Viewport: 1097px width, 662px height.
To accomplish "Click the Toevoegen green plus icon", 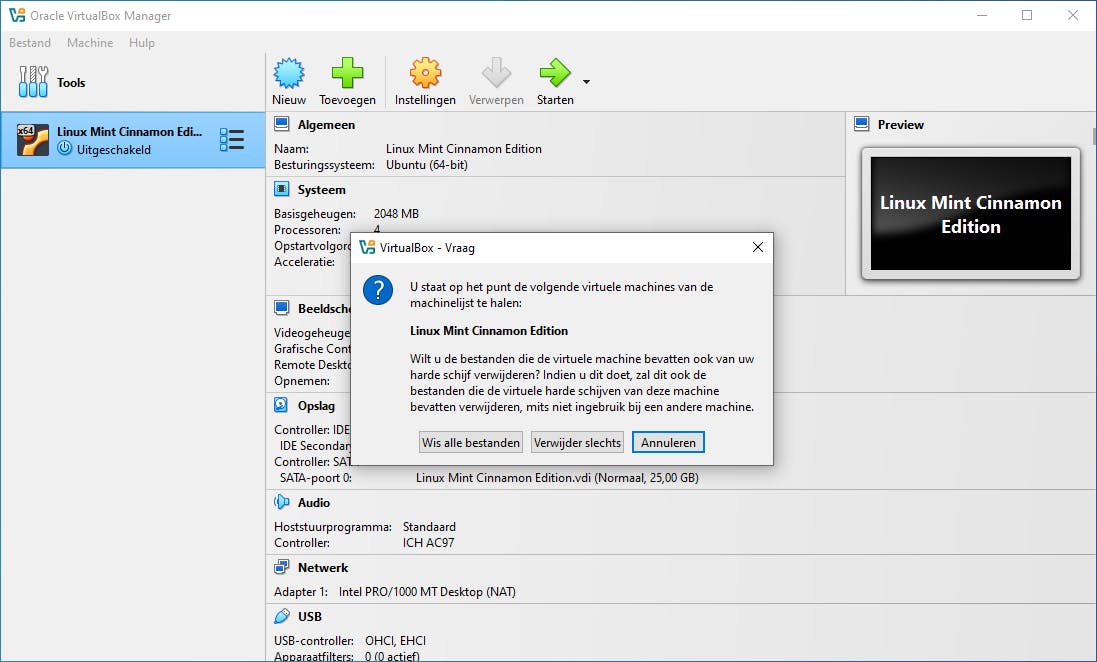I will [x=347, y=73].
